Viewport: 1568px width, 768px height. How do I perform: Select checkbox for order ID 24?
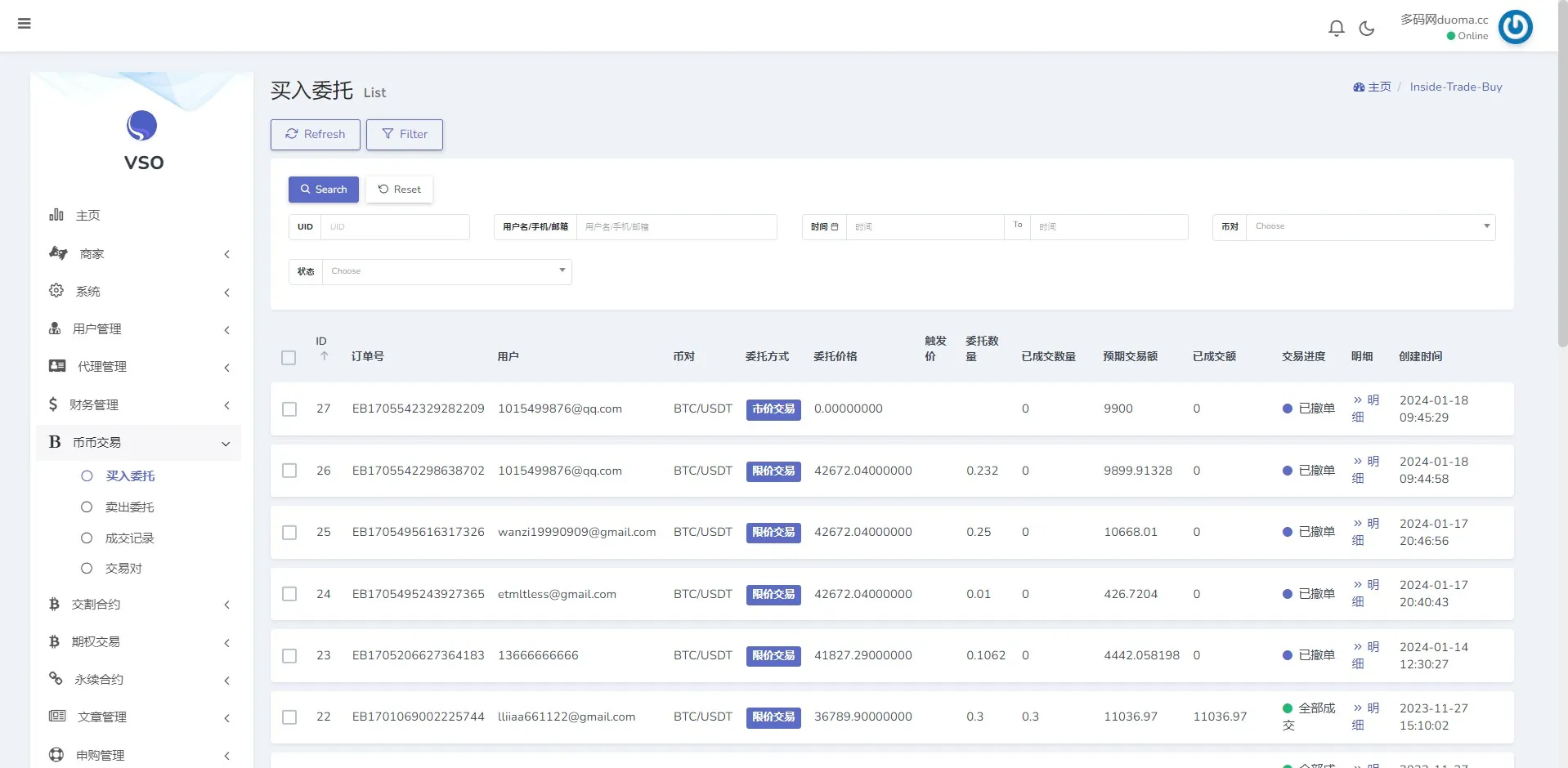(x=289, y=594)
